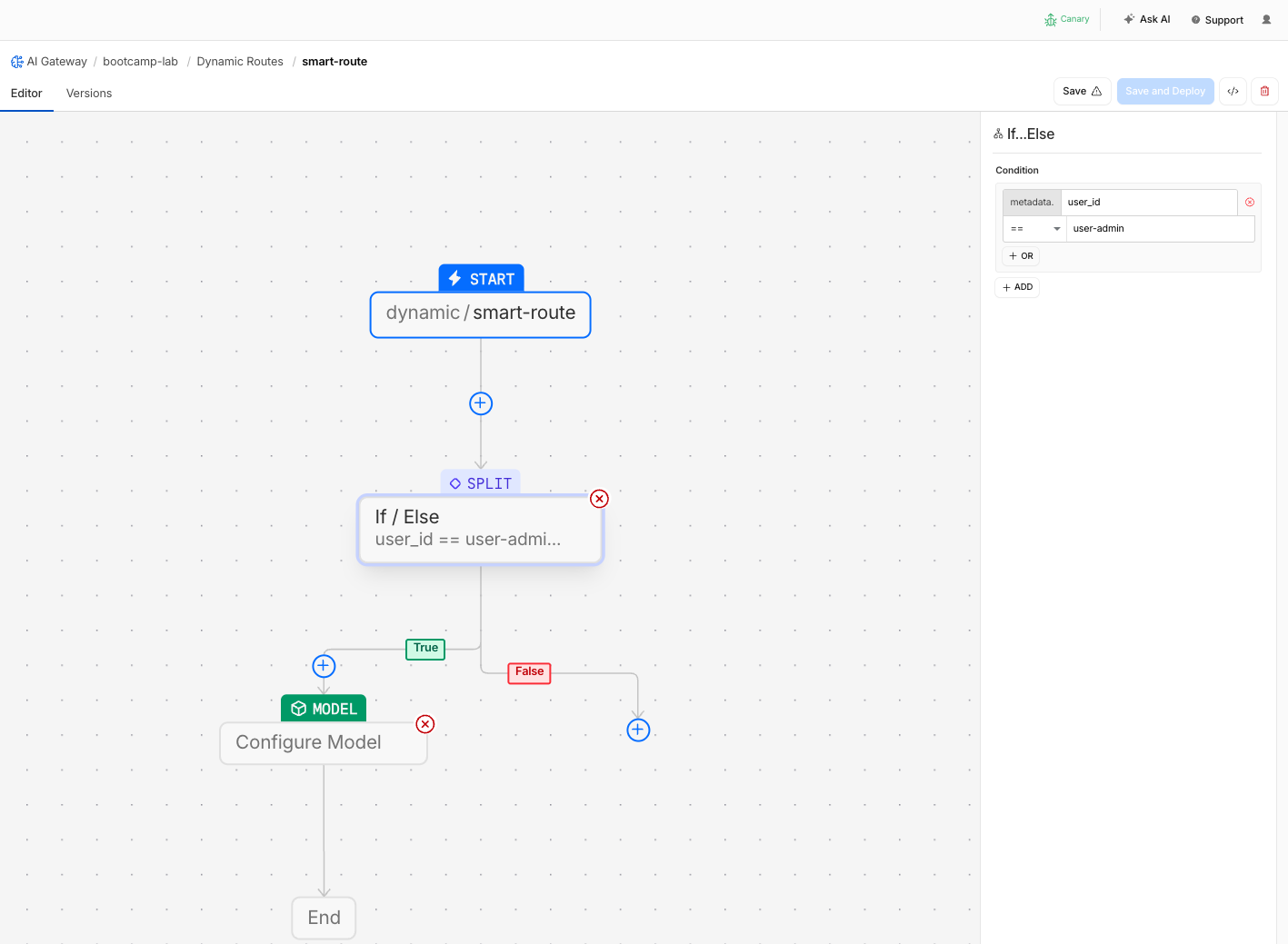Viewport: 1288px width, 944px height.
Task: Click the MODEL node label
Action: coord(324,709)
